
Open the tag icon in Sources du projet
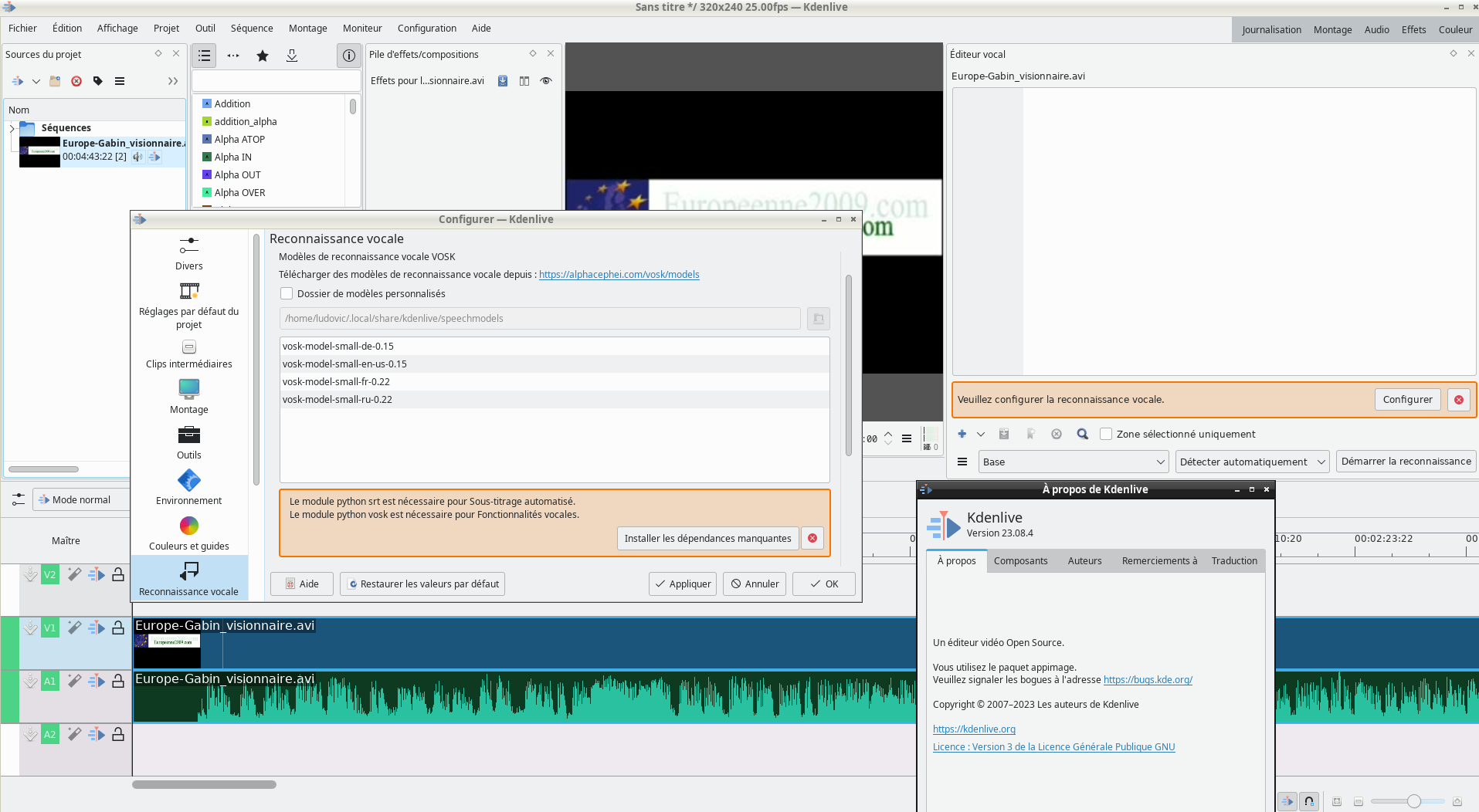[x=98, y=81]
